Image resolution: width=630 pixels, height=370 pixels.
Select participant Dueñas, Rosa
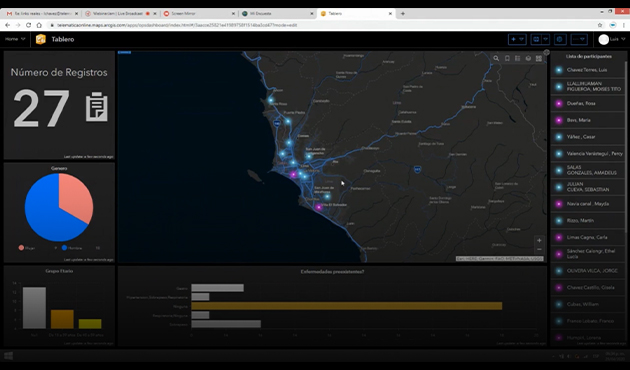pyautogui.click(x=588, y=103)
